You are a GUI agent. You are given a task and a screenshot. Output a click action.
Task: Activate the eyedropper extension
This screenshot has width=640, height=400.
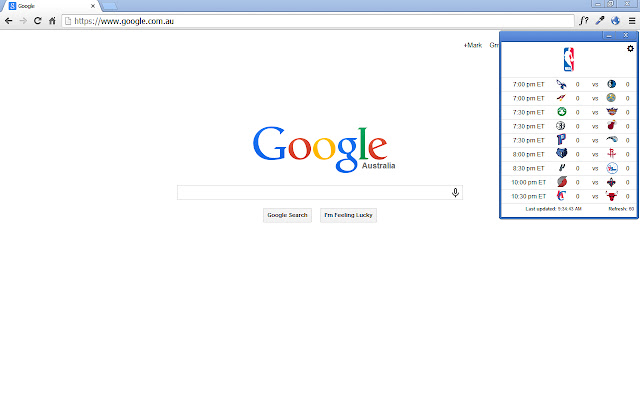[x=600, y=21]
